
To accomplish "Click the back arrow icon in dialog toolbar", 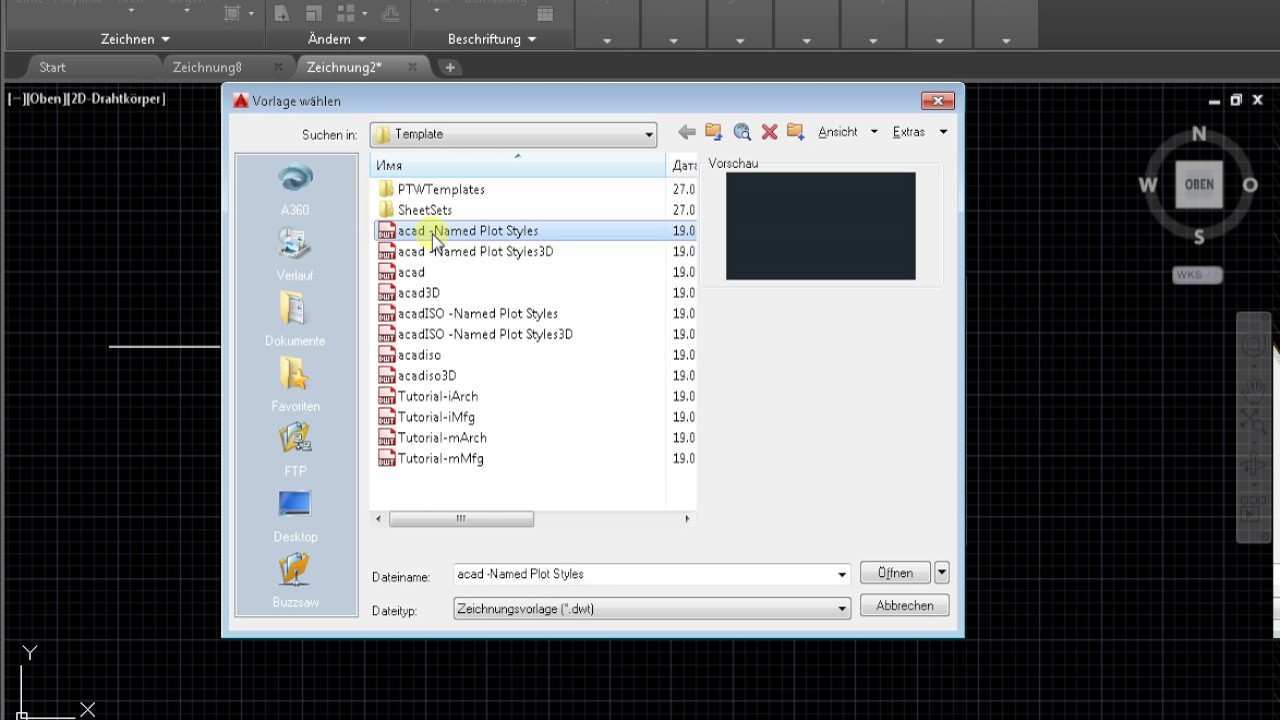I will point(686,132).
